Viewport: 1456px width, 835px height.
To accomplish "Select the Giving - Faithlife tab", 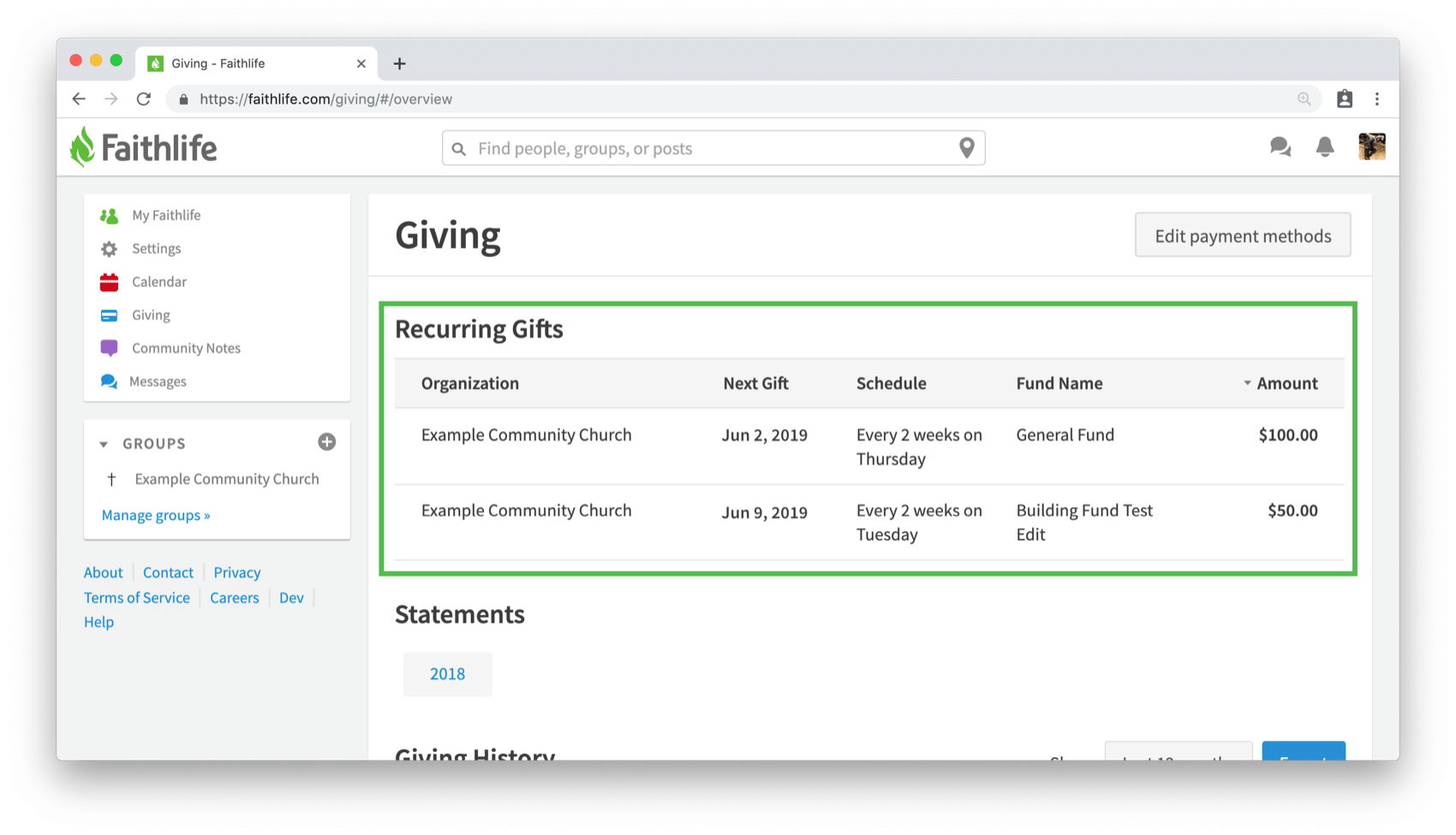I will 256,63.
